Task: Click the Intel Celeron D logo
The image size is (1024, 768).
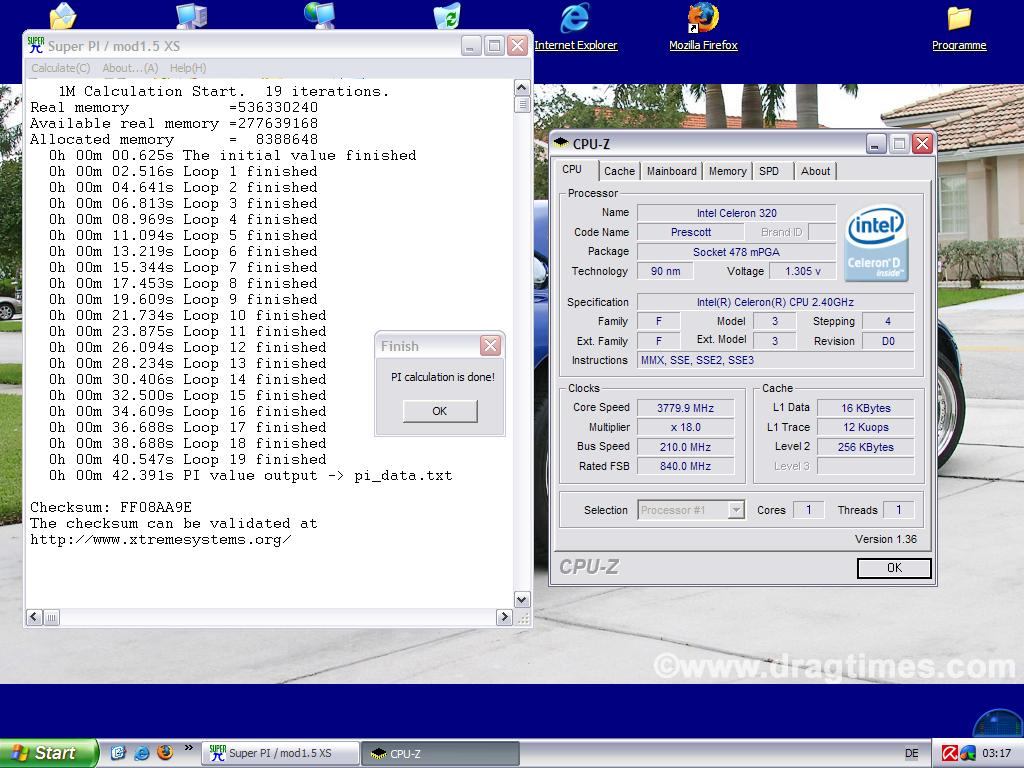Action: tap(876, 243)
